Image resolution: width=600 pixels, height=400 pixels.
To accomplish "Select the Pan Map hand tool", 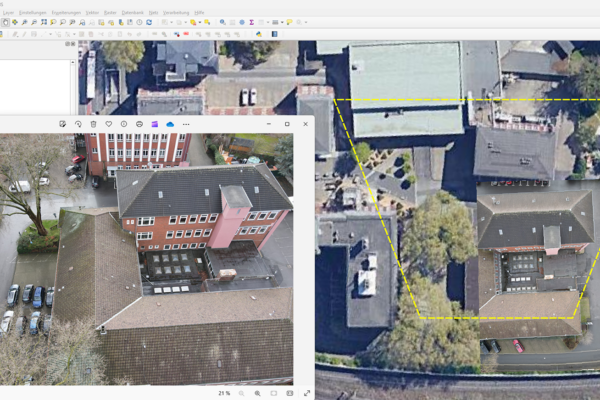I will [x=5, y=22].
